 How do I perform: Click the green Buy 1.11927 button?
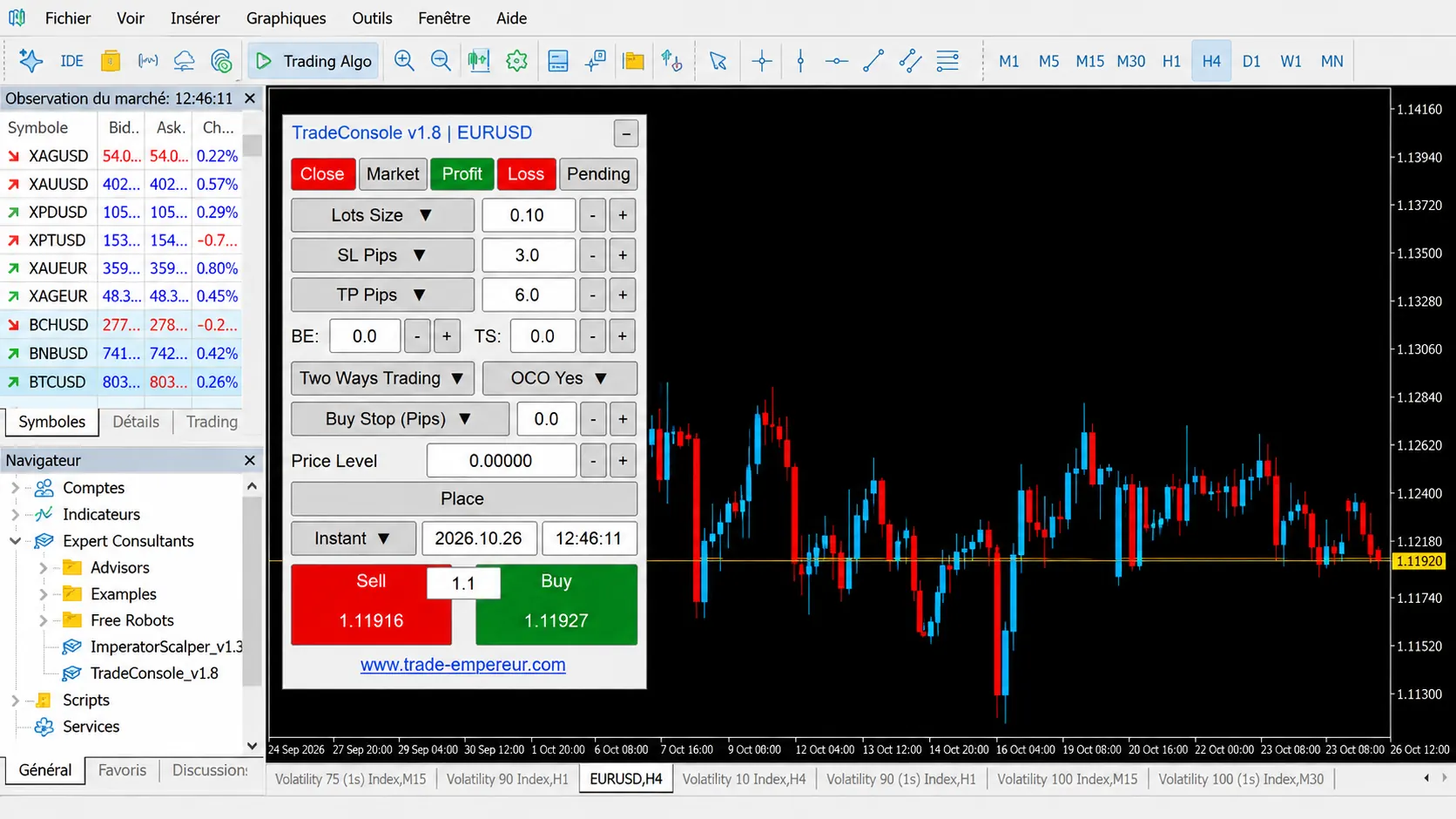point(556,605)
